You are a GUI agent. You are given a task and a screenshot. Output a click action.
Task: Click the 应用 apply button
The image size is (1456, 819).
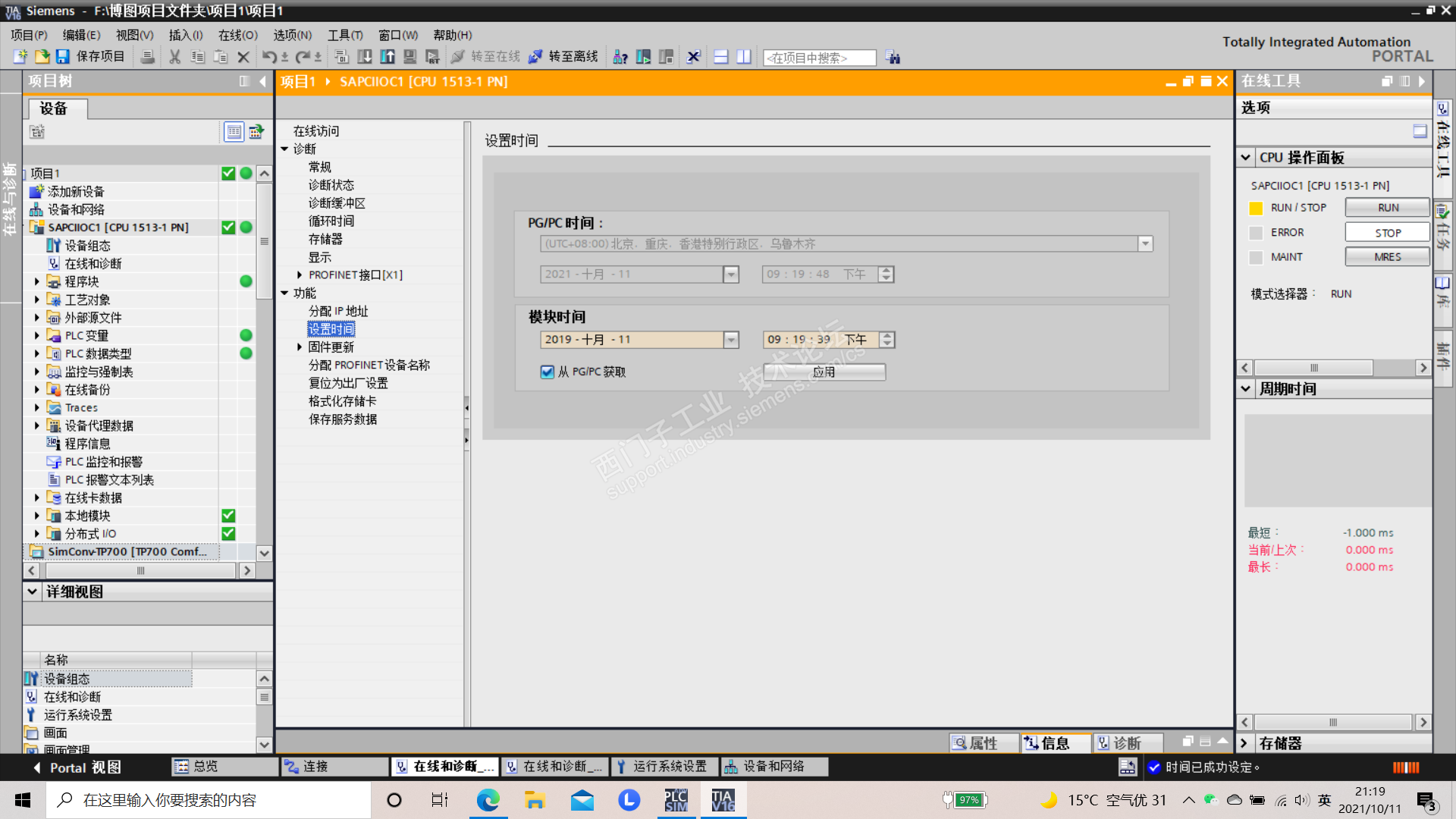(824, 372)
